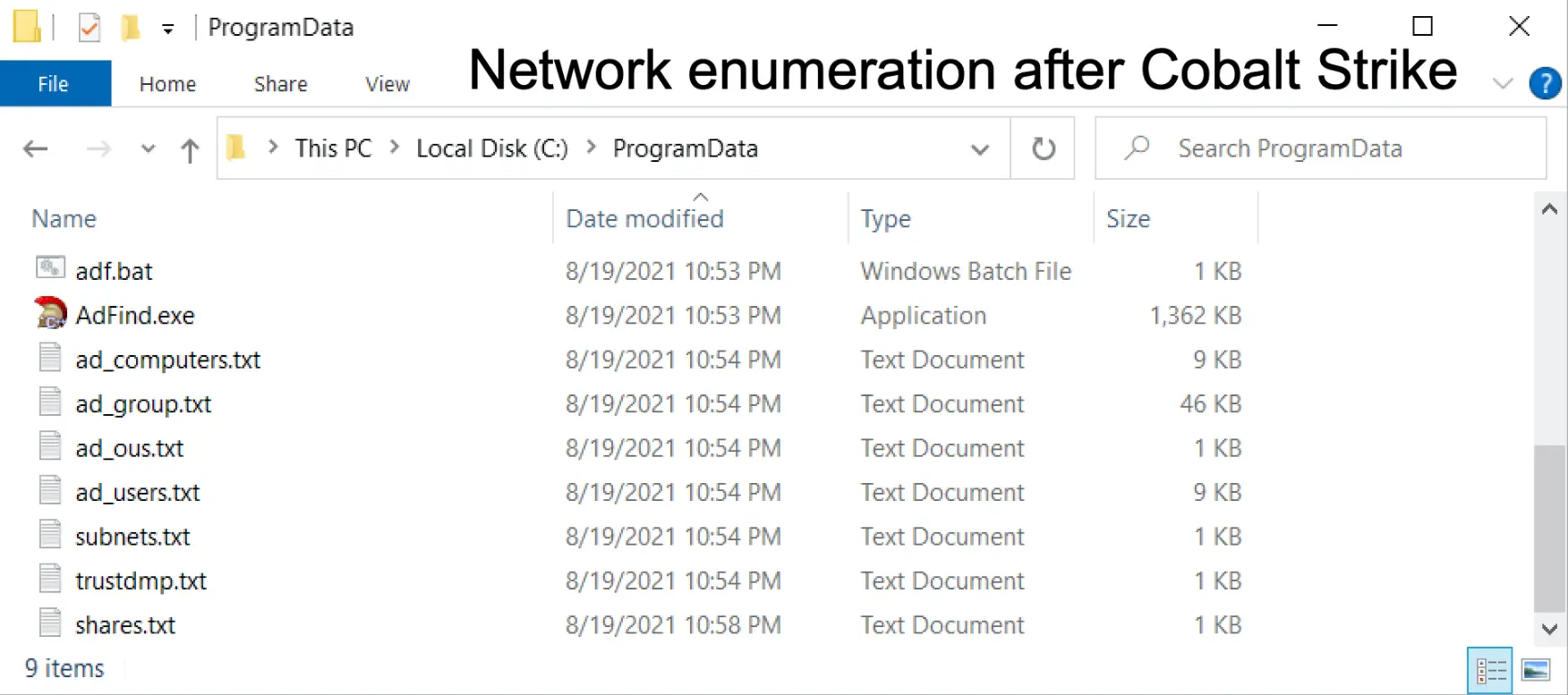Click the New folder quick access icon
The height and width of the screenshot is (695, 1568).
click(131, 28)
